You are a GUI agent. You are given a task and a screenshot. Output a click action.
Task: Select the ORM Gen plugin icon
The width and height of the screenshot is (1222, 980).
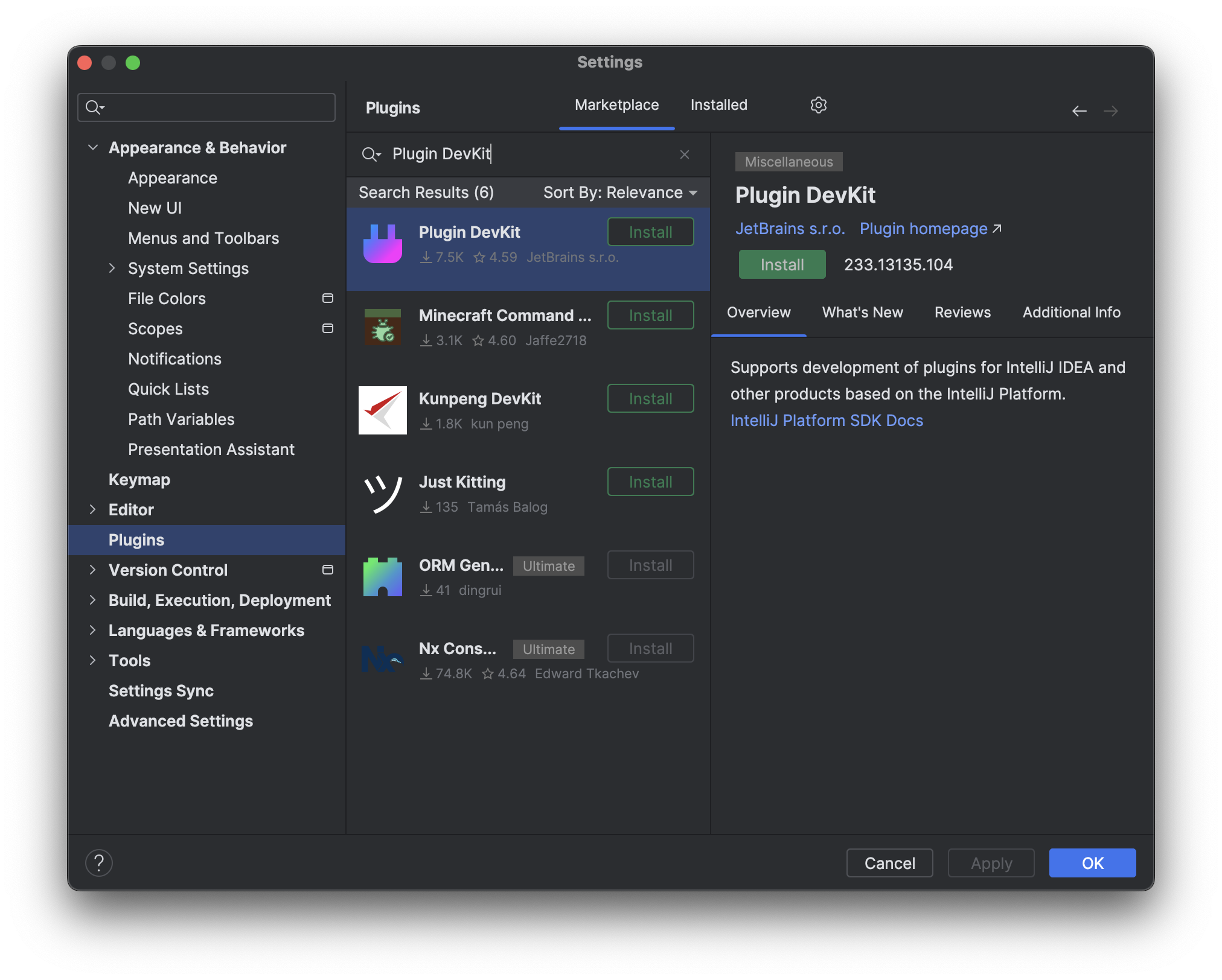tap(383, 577)
